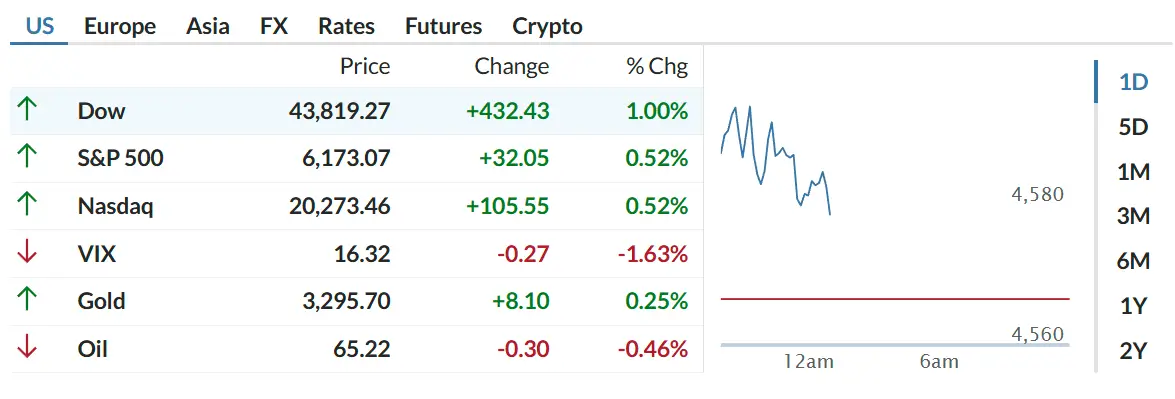Click the green up arrow next to Gold
The width and height of the screenshot is (1175, 399).
click(x=27, y=301)
